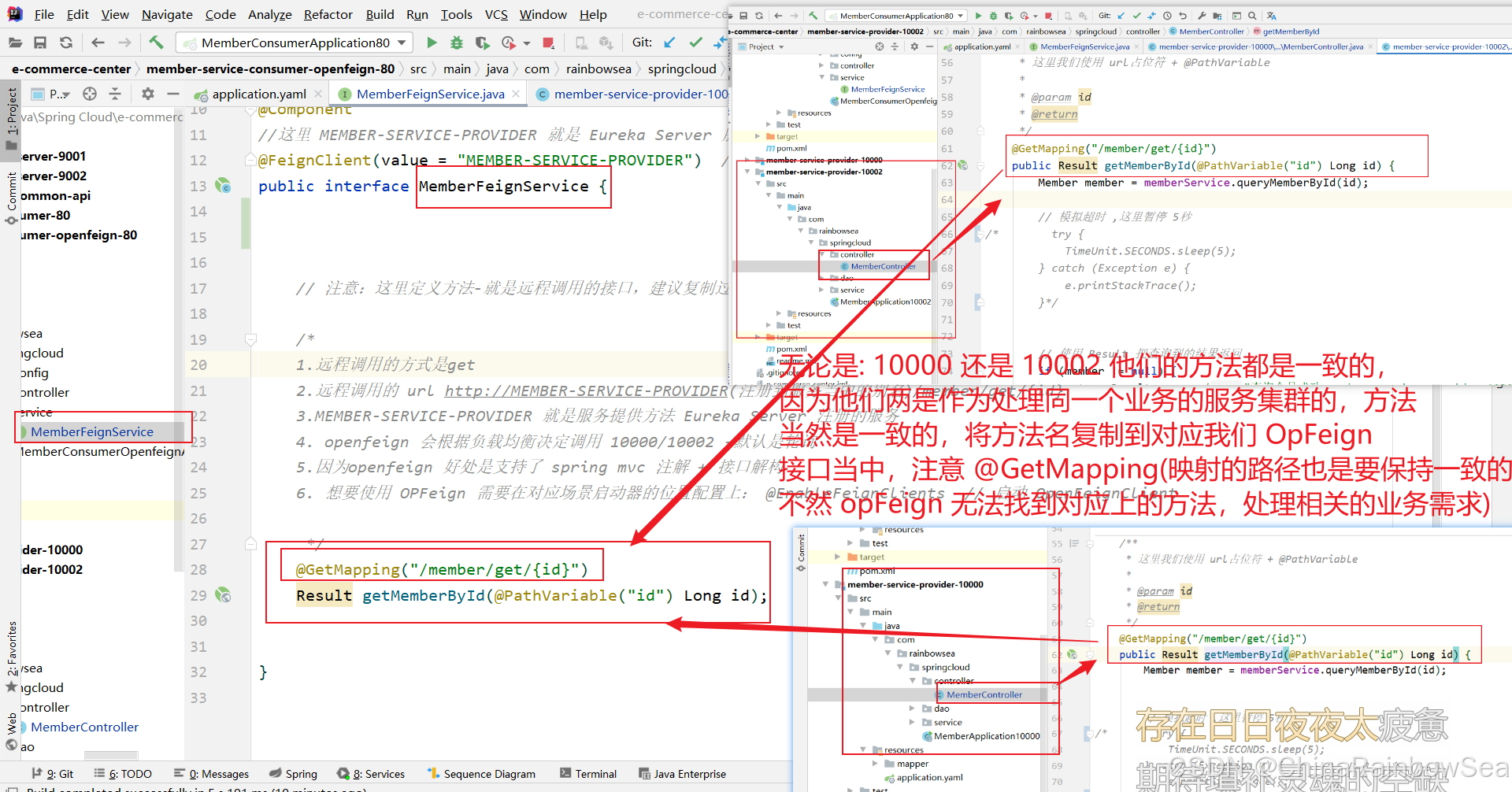Click Search magnifier icon in second window toolbar
Image resolution: width=1512 pixels, height=792 pixels.
coord(1252,16)
